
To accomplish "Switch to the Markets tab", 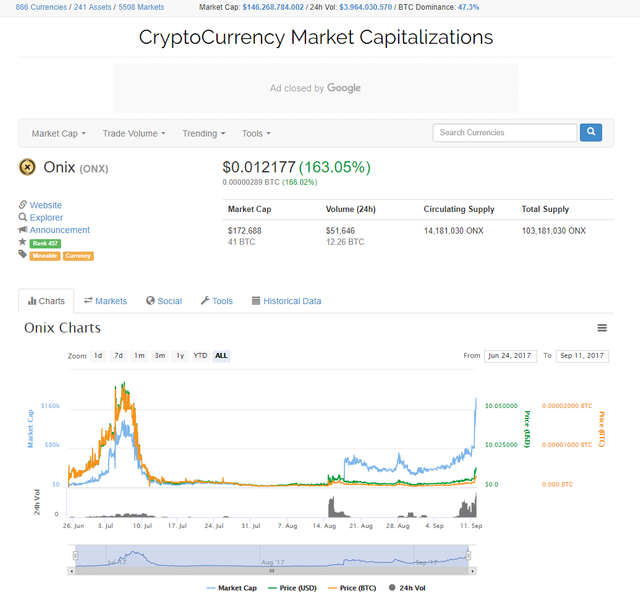I will pyautogui.click(x=105, y=301).
